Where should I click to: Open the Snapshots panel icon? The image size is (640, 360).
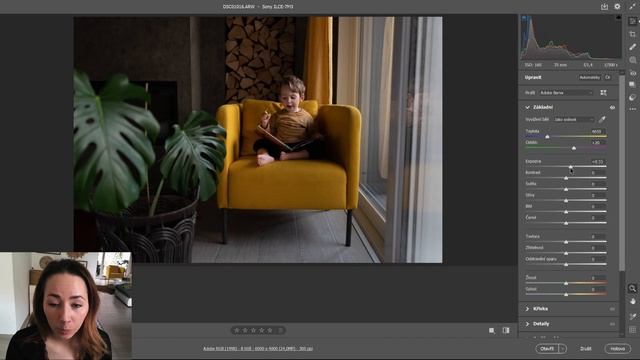pyautogui.click(x=633, y=84)
